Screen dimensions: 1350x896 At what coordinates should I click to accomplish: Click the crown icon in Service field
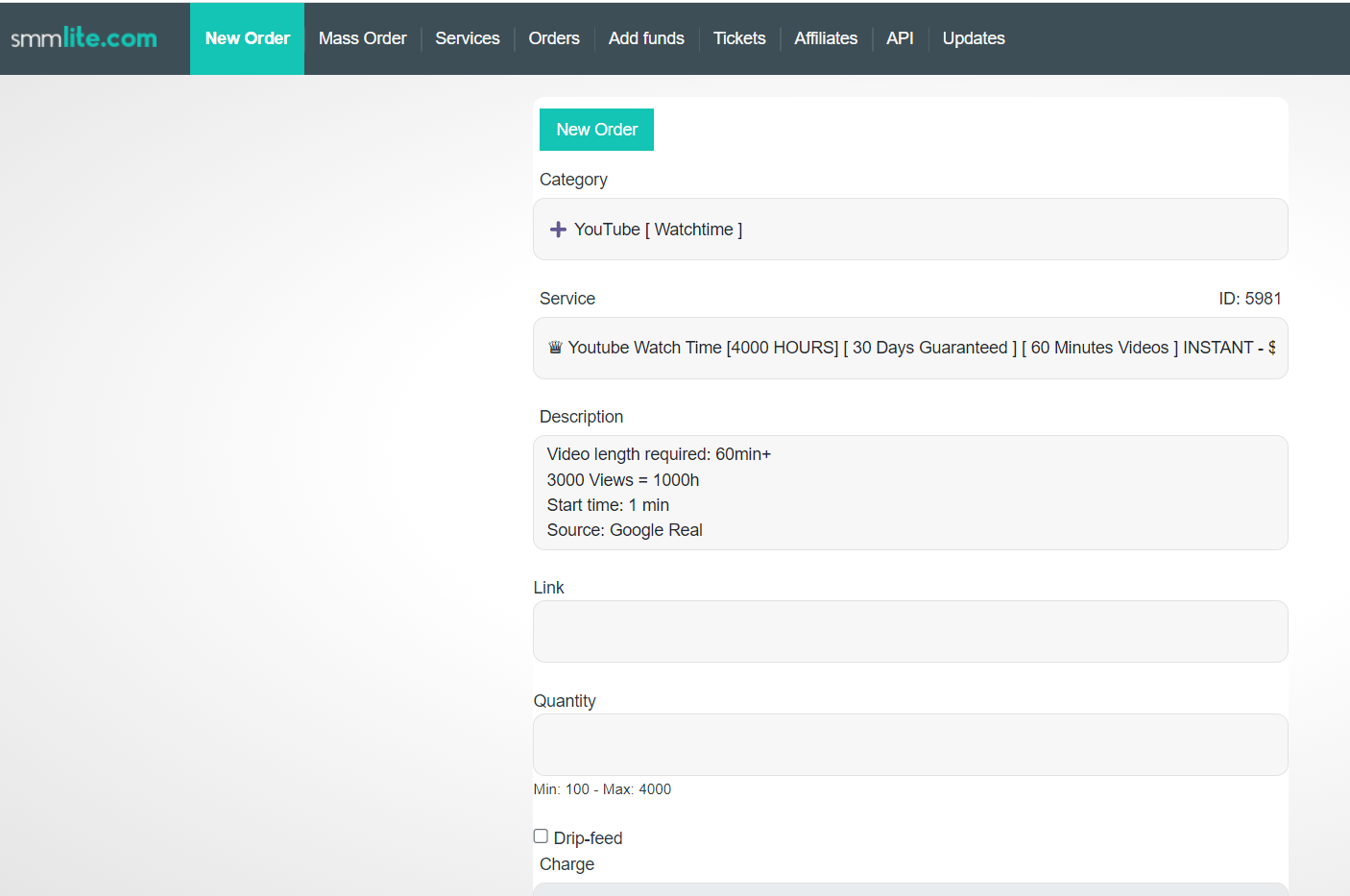pyautogui.click(x=555, y=348)
